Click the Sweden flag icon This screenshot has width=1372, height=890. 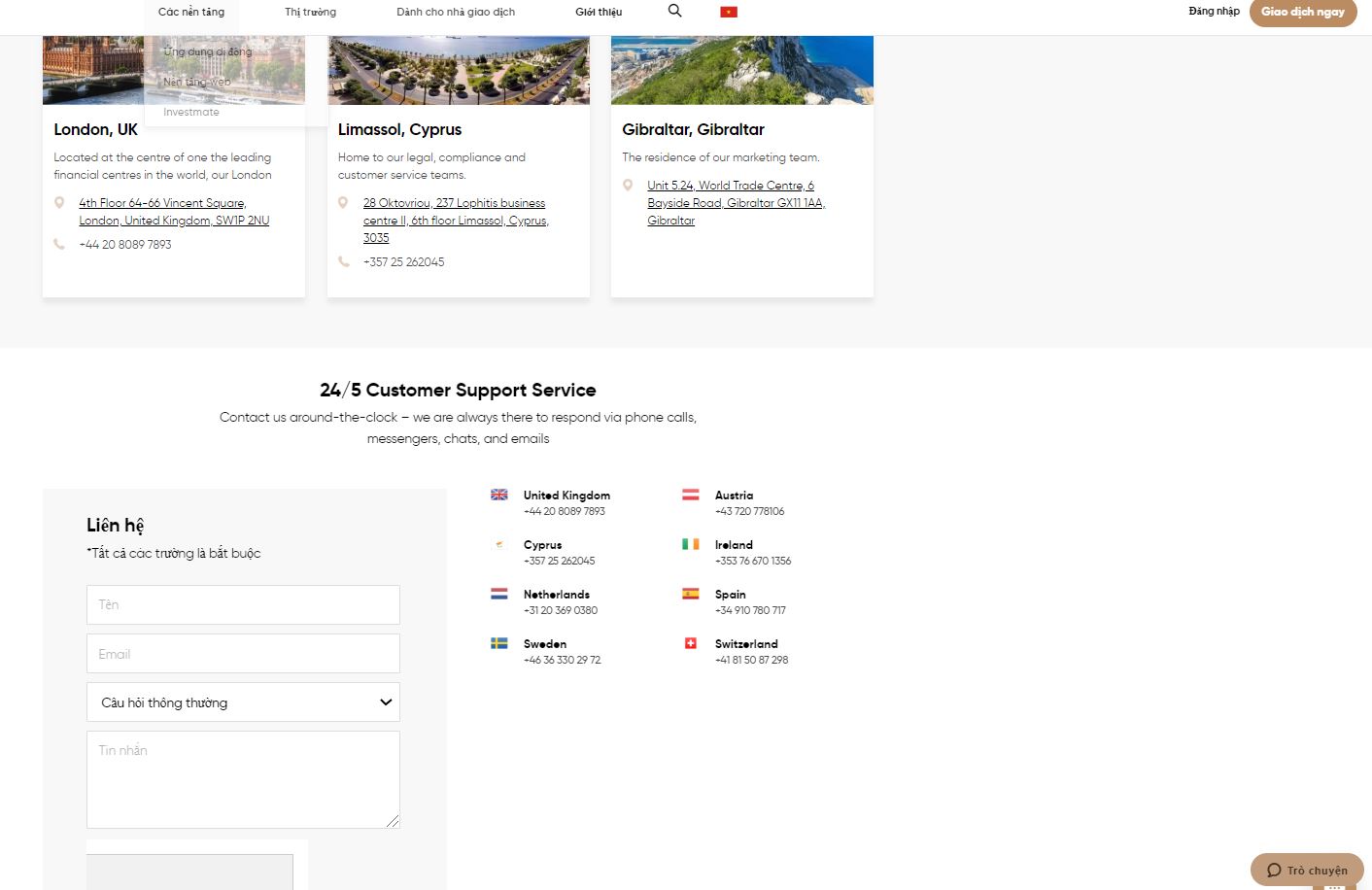tap(499, 643)
